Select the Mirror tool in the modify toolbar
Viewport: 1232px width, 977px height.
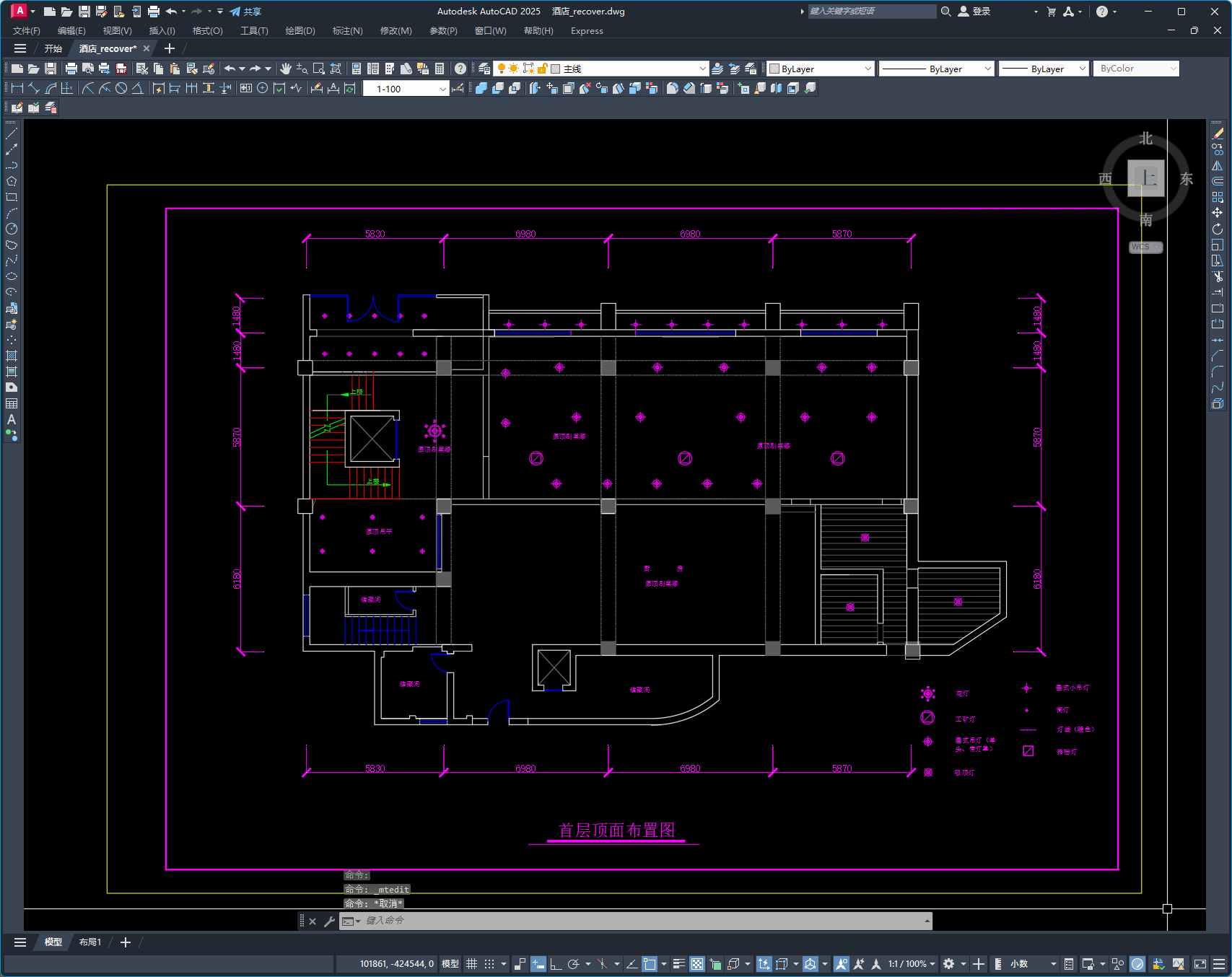[1218, 165]
